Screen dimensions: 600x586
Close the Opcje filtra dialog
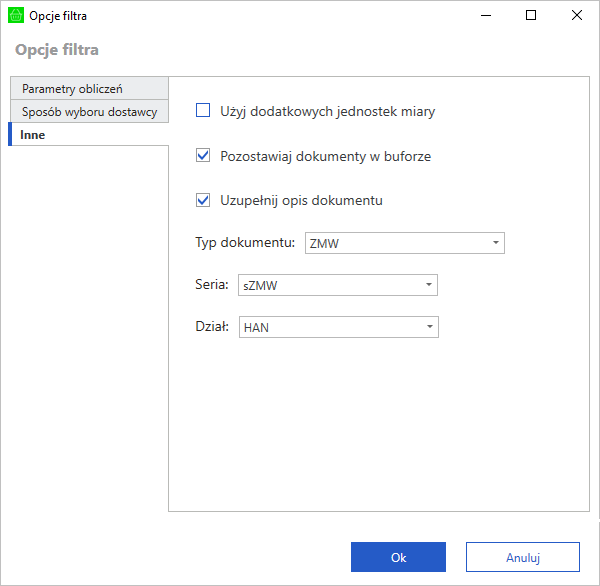point(577,15)
